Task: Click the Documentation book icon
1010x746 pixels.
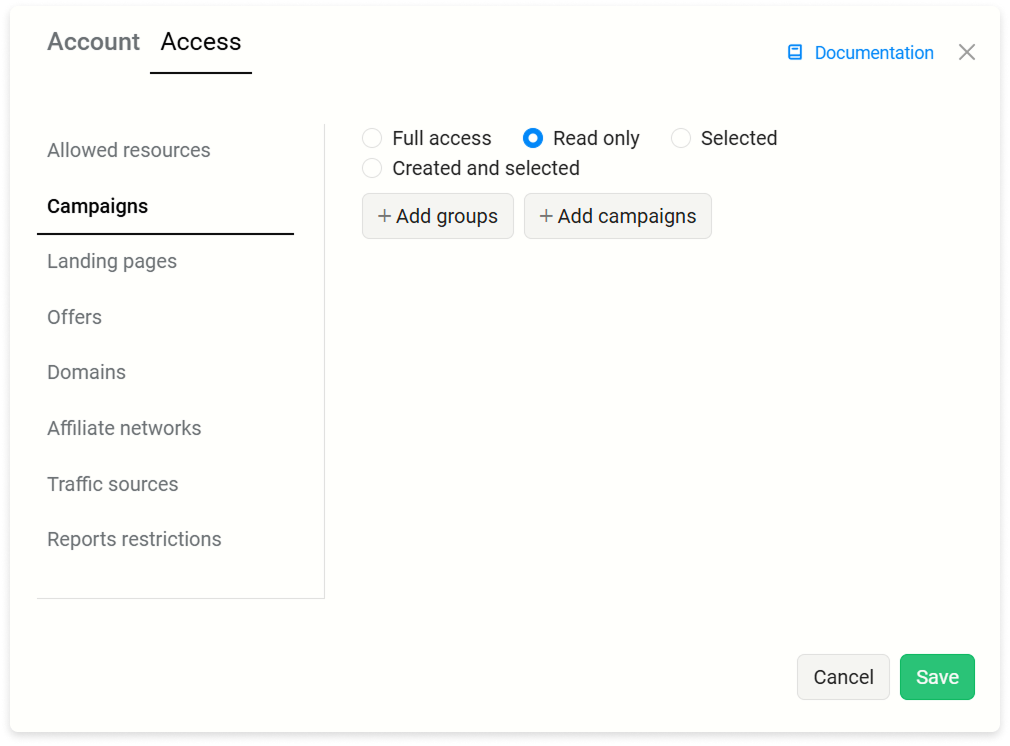Action: (795, 52)
